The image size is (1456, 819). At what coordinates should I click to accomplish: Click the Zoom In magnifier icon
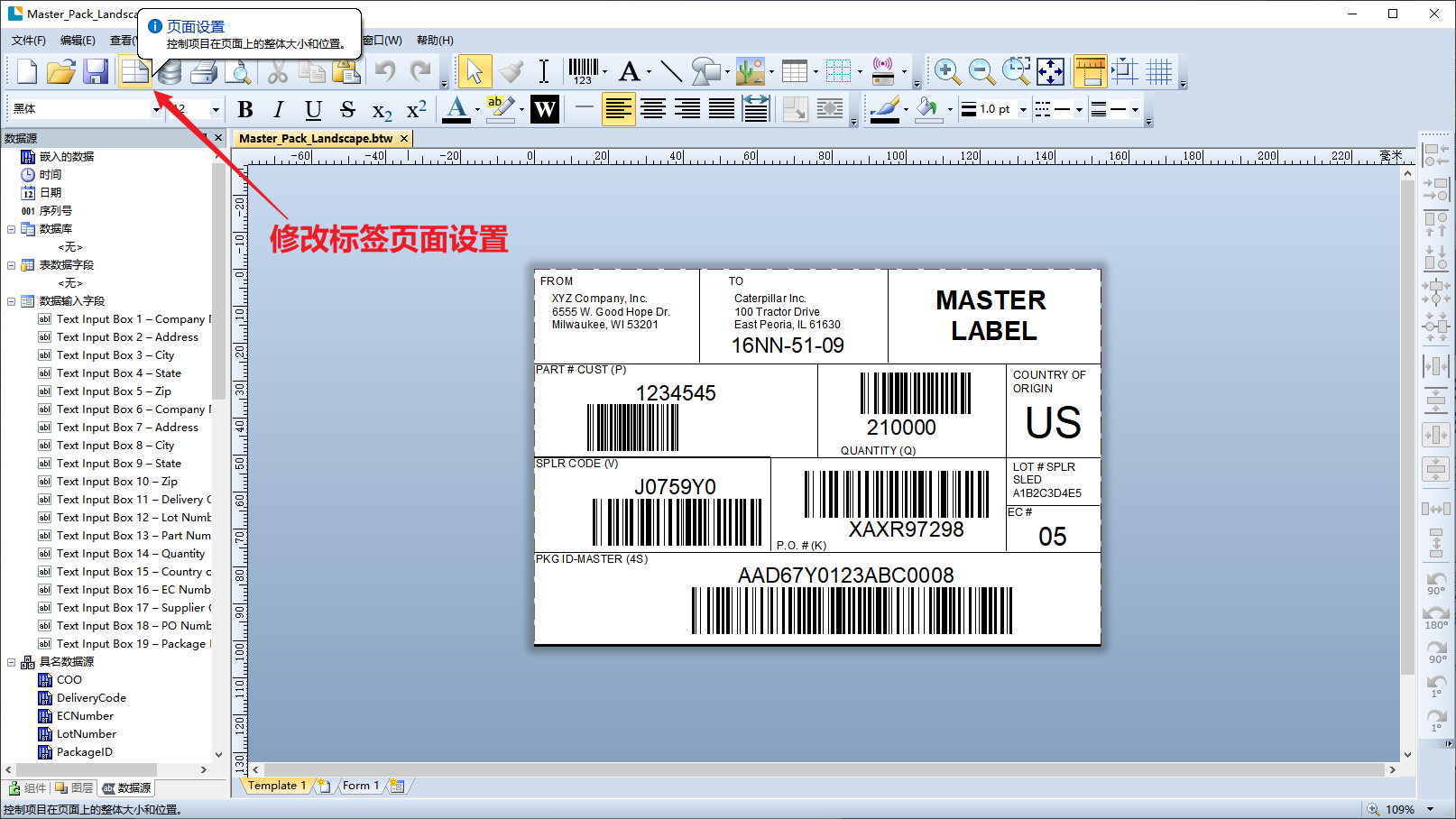coord(946,71)
